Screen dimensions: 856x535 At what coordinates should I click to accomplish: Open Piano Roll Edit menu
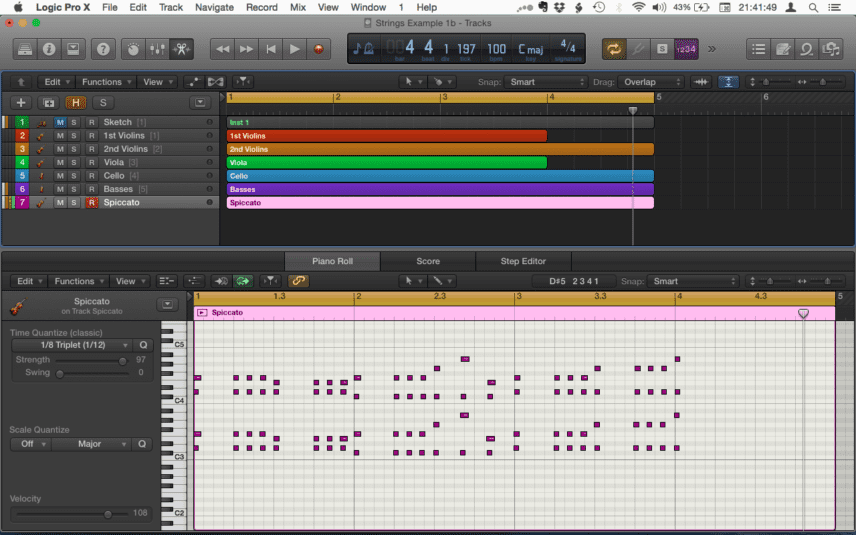coord(28,281)
